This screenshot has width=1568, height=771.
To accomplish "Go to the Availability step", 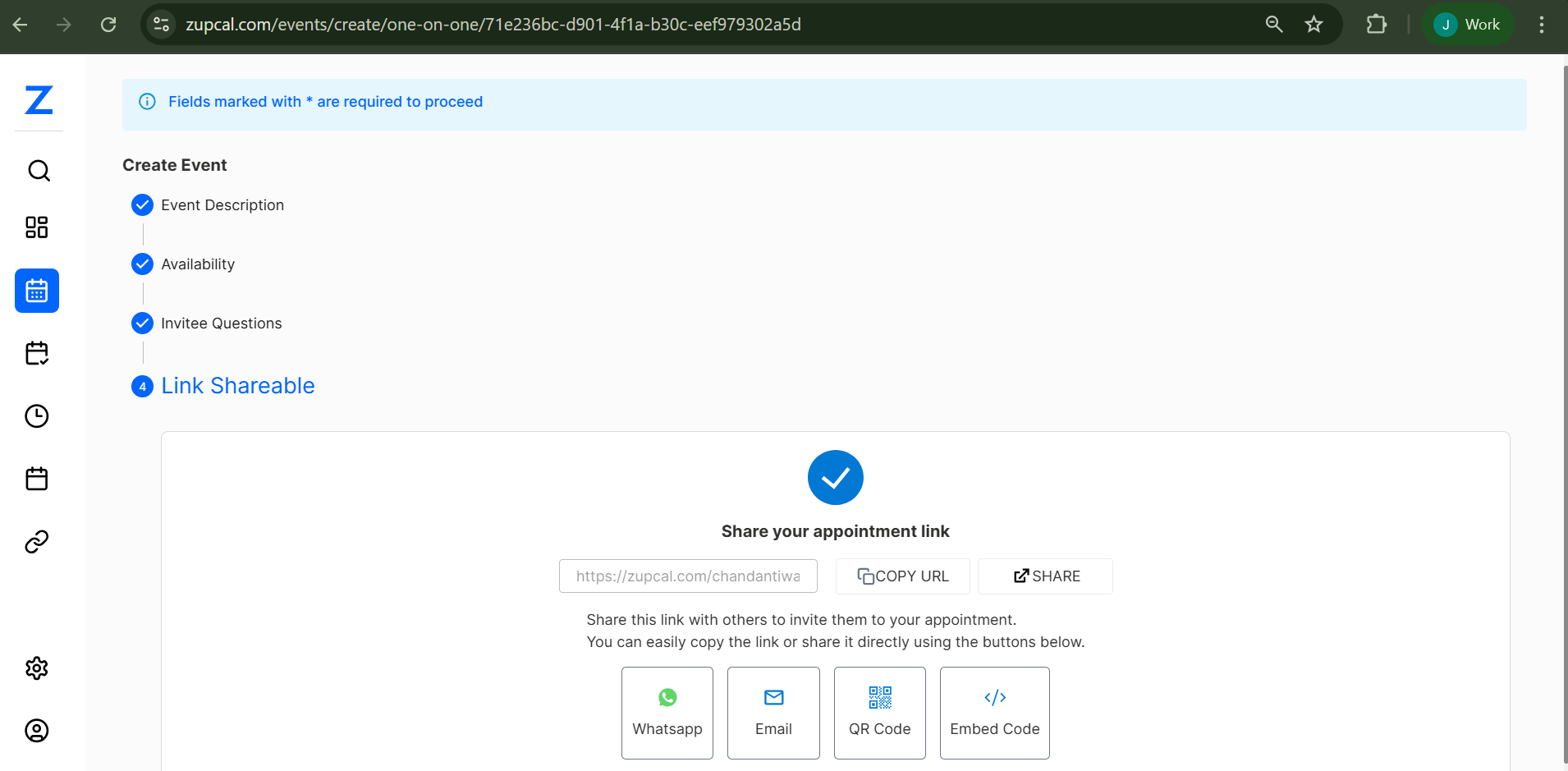I will click(197, 264).
